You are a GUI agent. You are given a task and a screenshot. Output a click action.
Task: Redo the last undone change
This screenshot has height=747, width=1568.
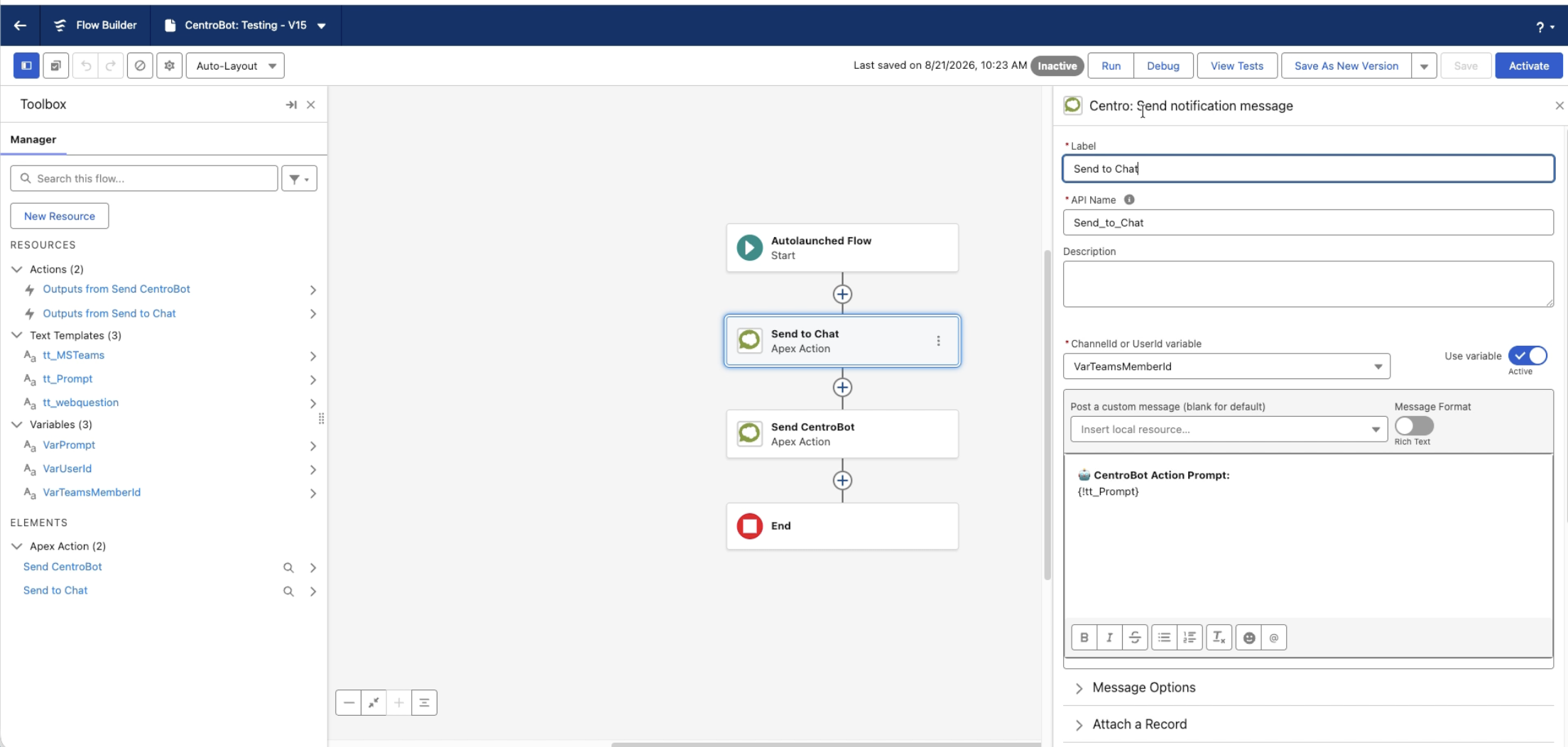[111, 66]
